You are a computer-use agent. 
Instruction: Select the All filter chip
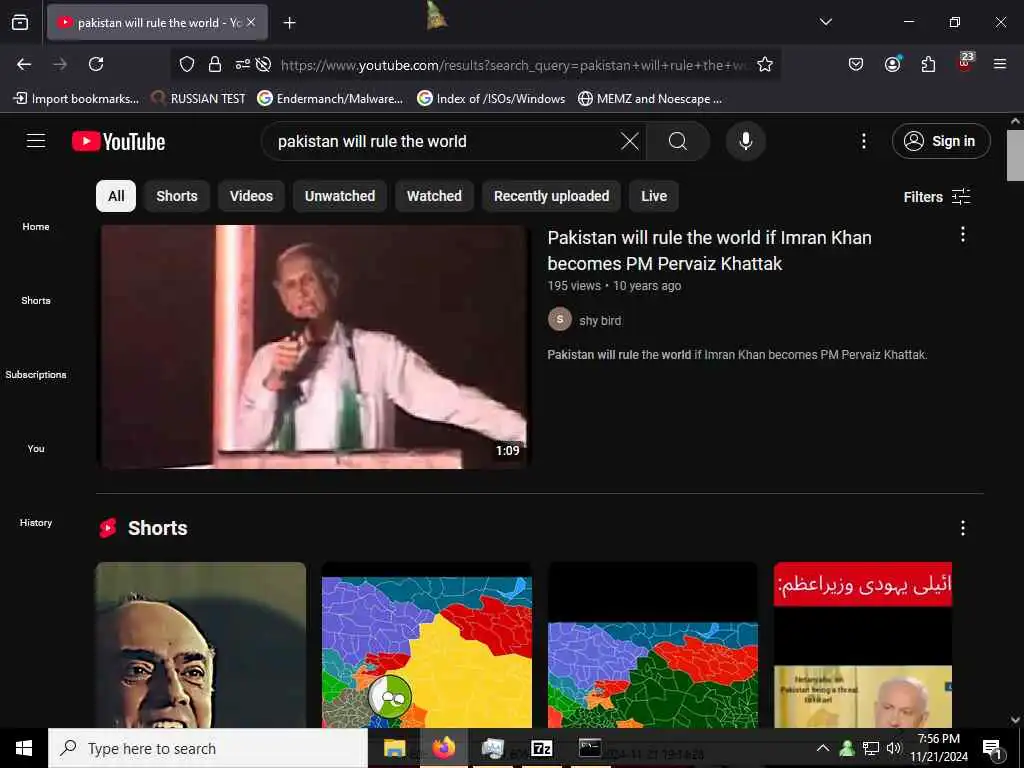tap(116, 196)
